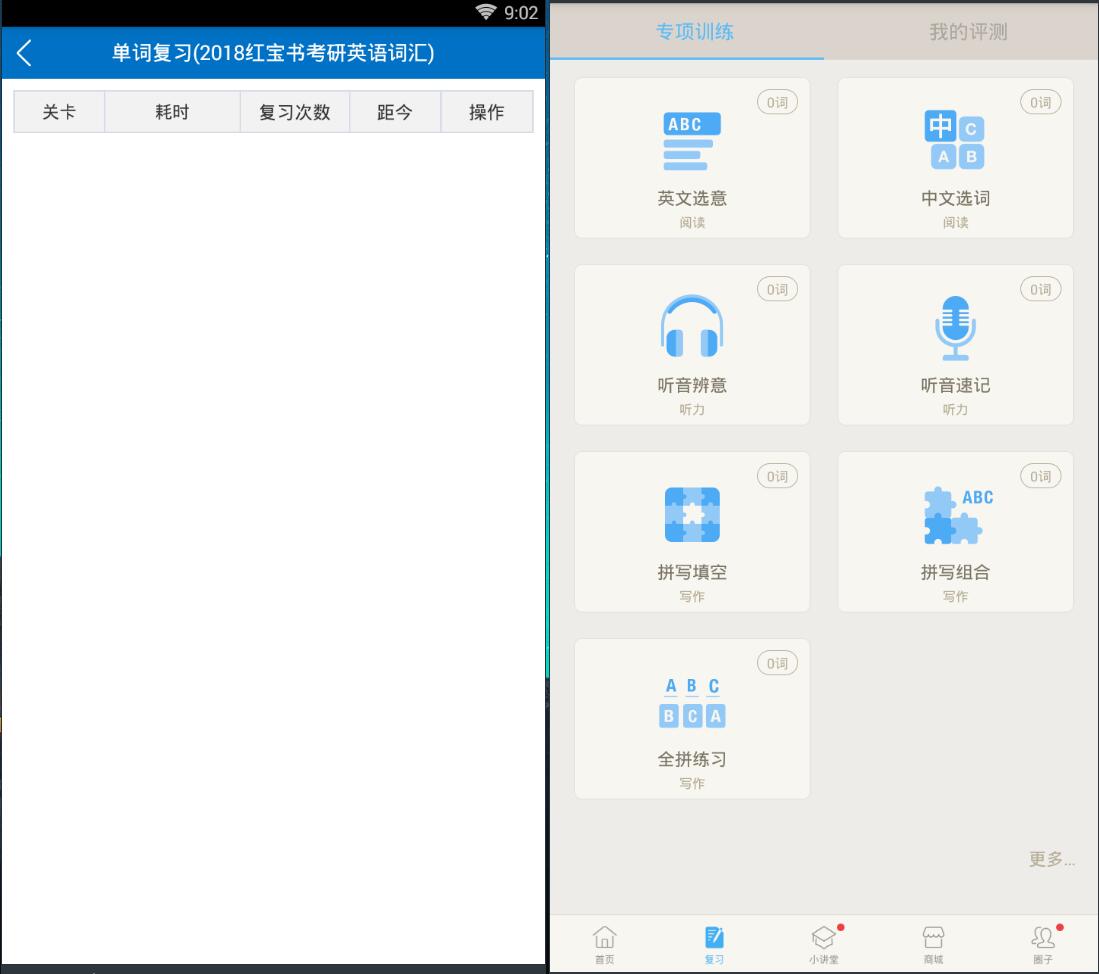Image resolution: width=1099 pixels, height=974 pixels.
Task: Click the 0词 badge on 中文选词
Action: click(1041, 102)
